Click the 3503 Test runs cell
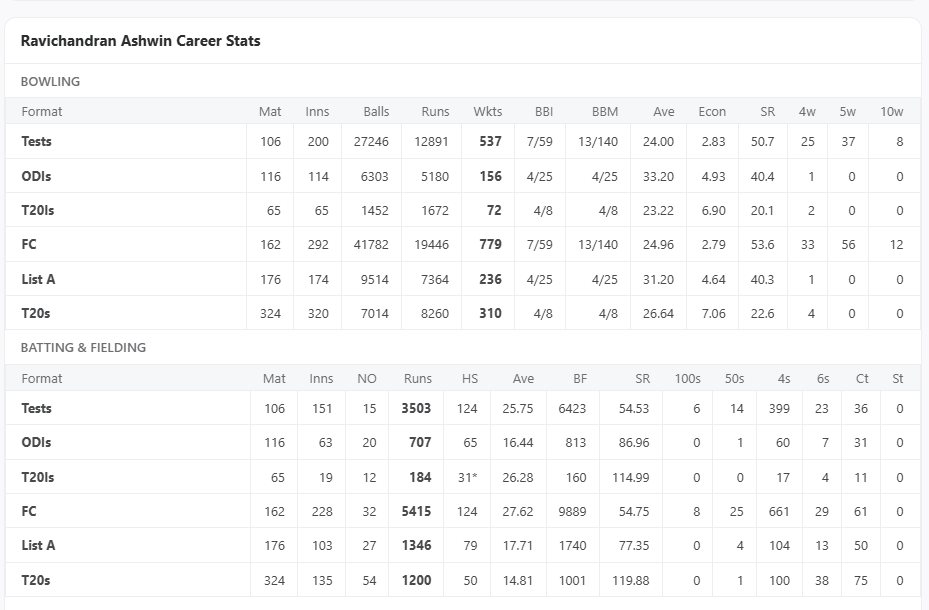 (417, 408)
